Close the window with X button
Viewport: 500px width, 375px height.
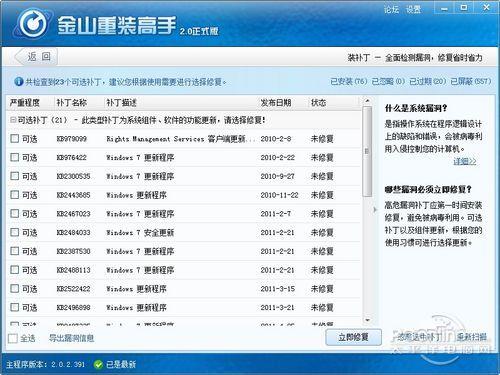point(486,8)
